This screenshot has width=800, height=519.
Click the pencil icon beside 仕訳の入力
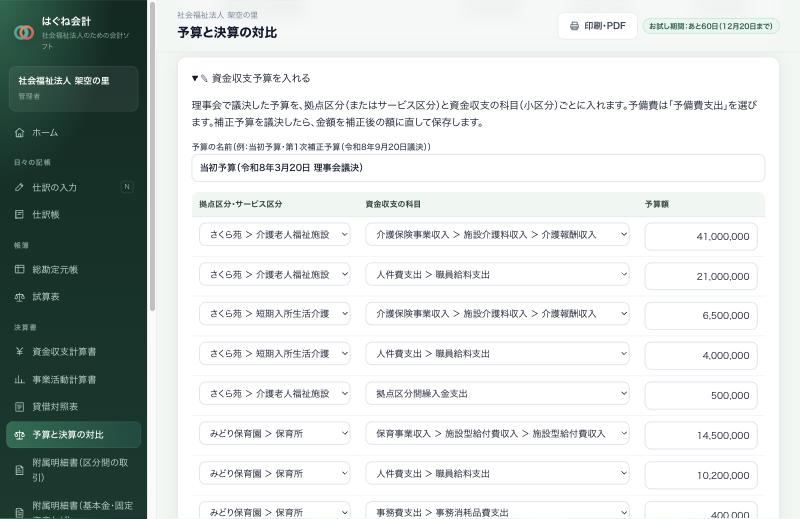click(x=19, y=187)
